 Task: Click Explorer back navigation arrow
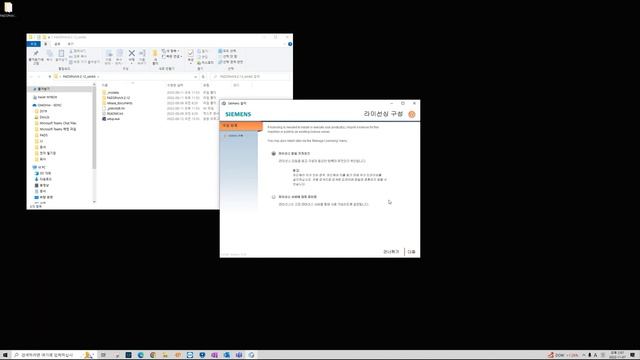coord(31,76)
